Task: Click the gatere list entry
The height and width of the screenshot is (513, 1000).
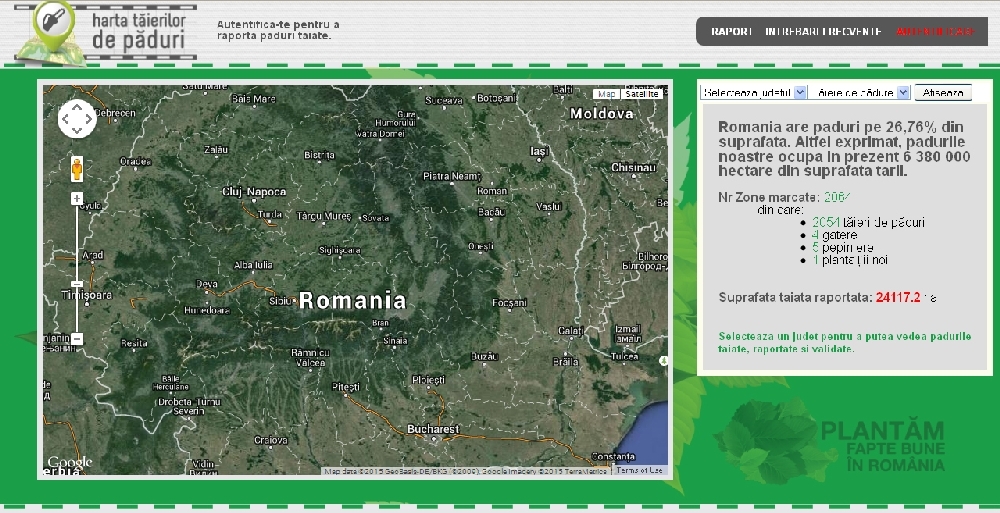Action: pos(834,235)
